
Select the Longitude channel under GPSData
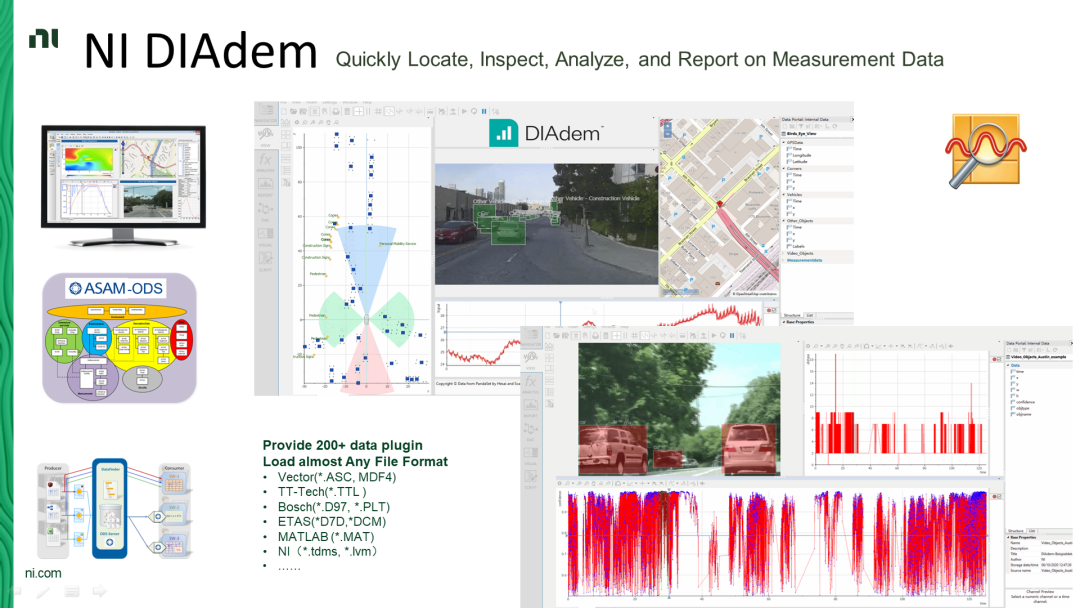[800, 155]
